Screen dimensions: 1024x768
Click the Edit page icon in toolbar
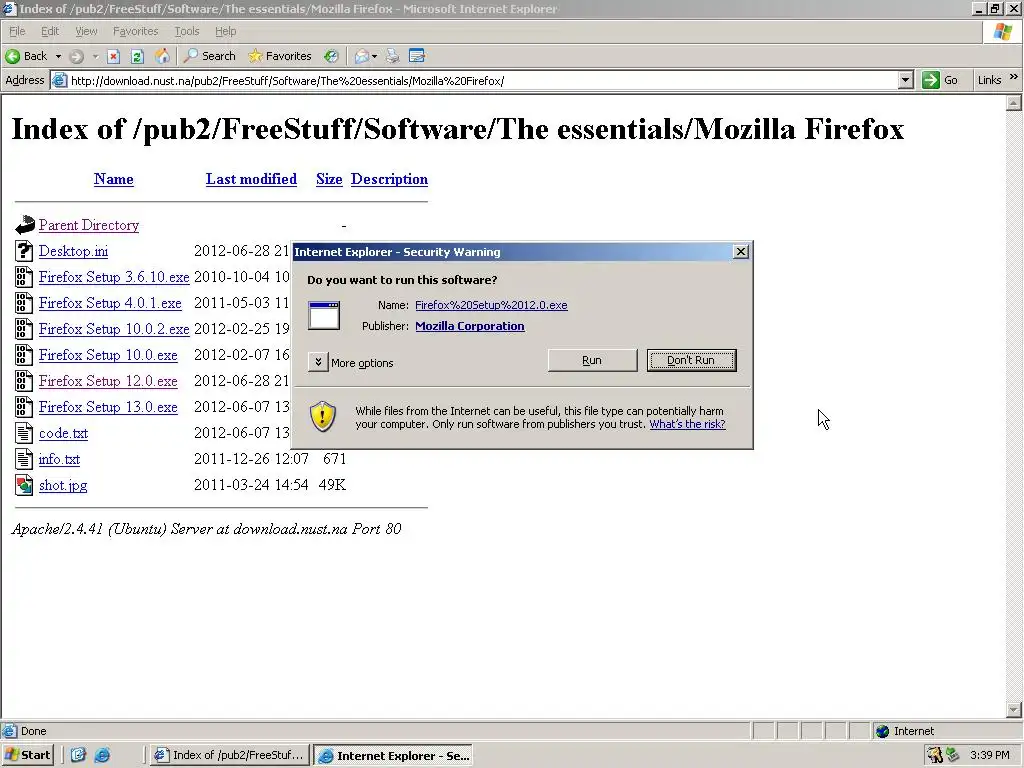(x=417, y=56)
